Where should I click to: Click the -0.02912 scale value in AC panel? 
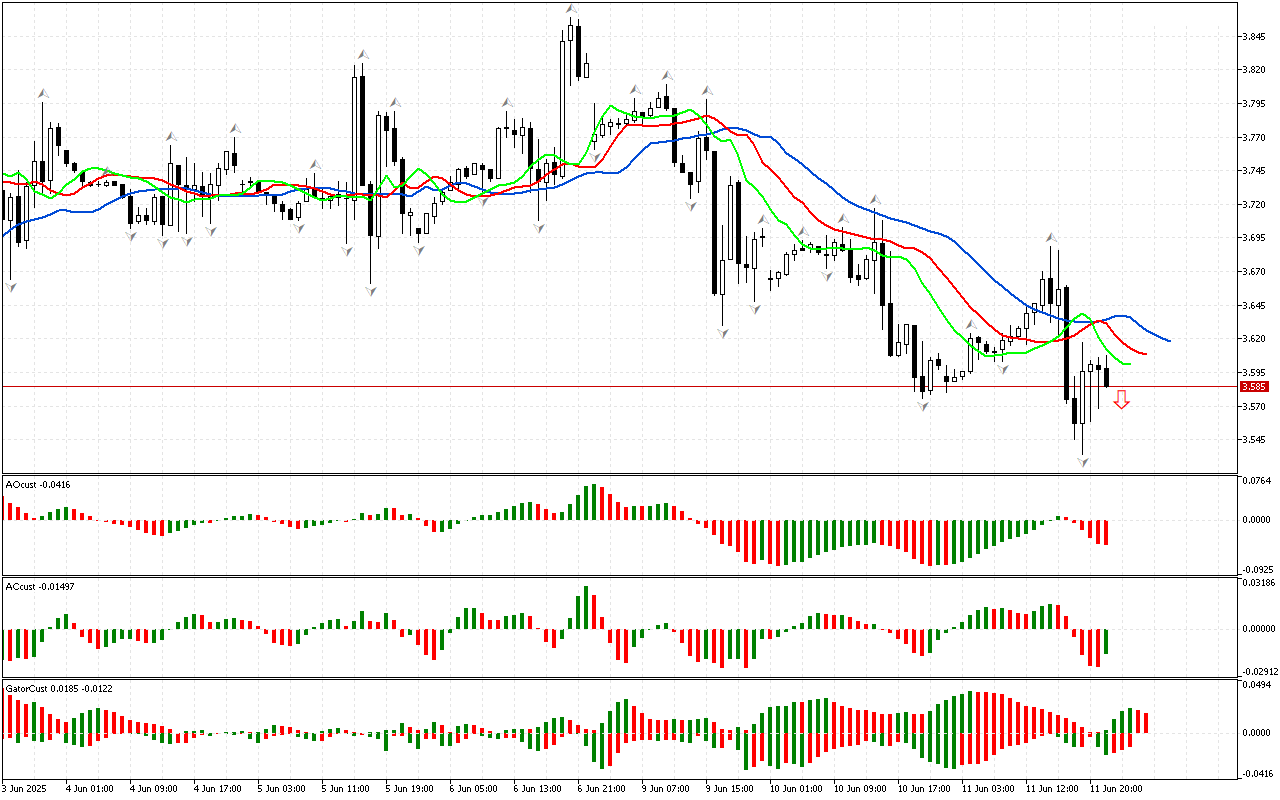click(1256, 672)
